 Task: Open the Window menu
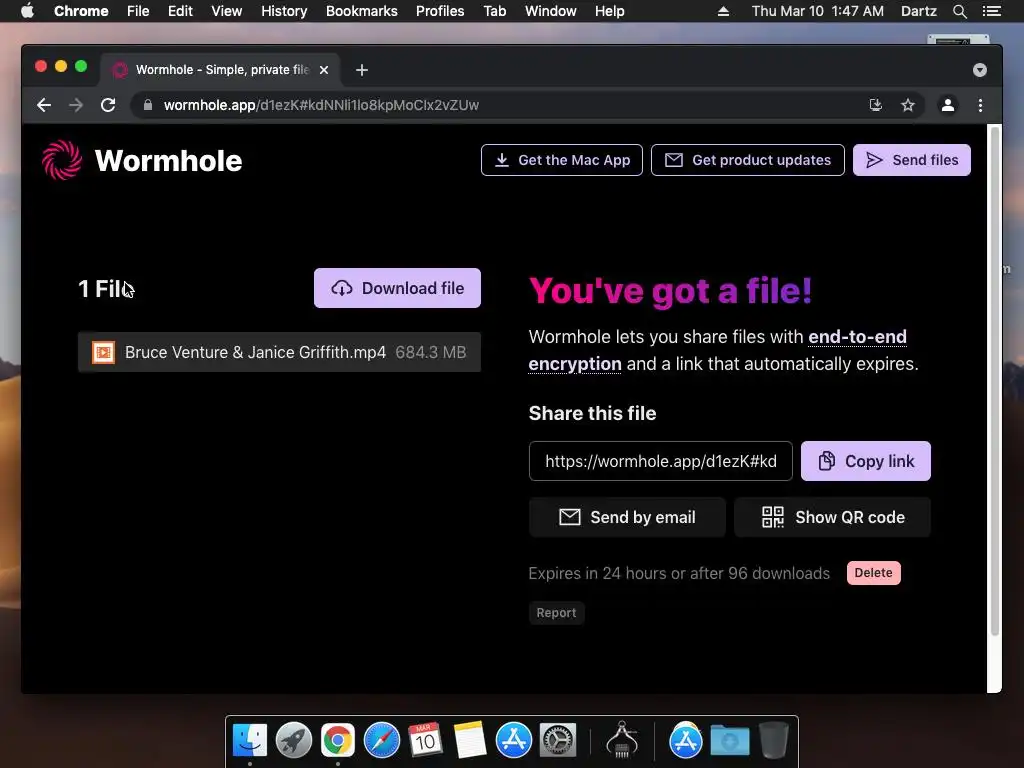[x=551, y=11]
